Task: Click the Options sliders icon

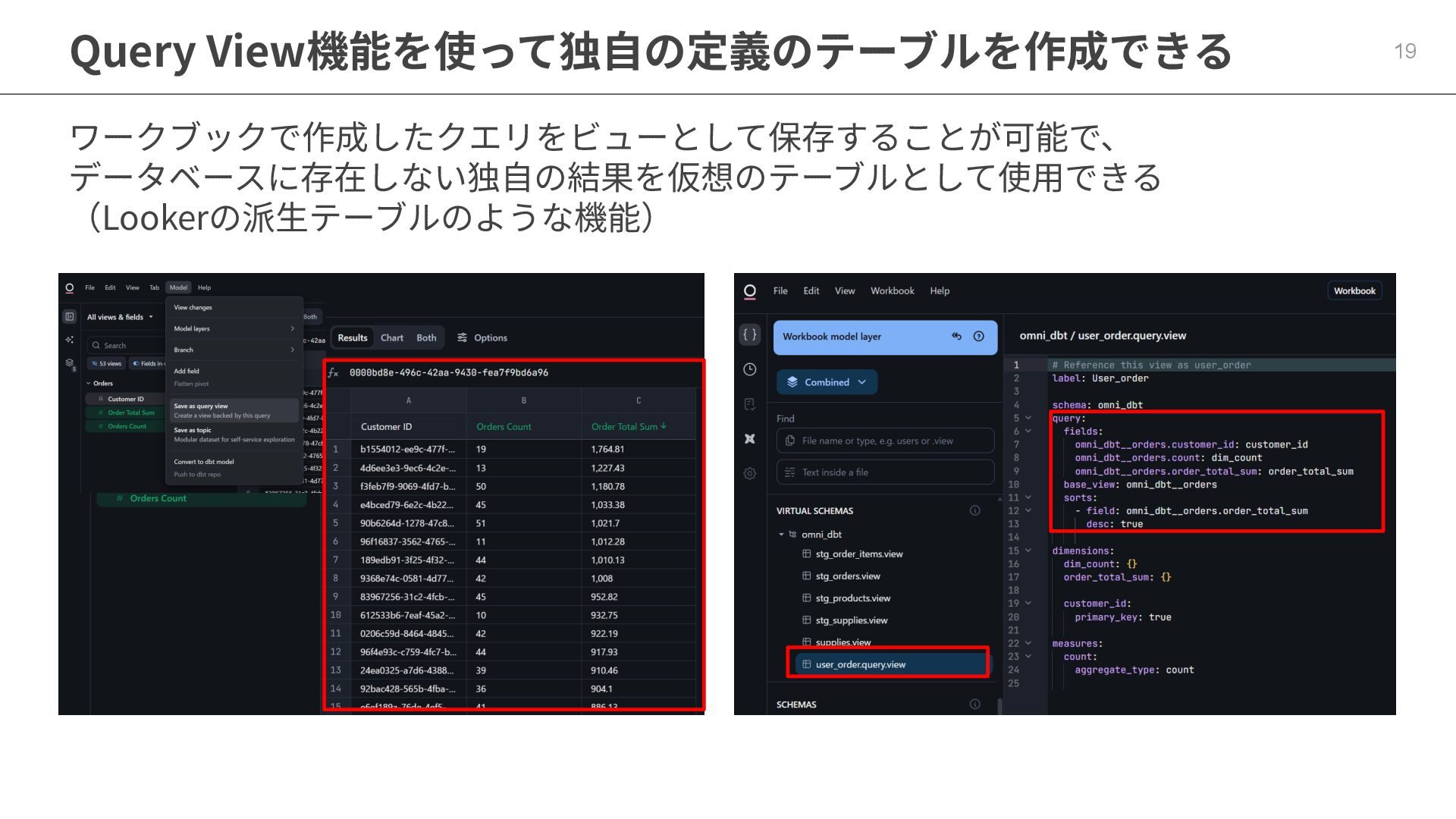Action: (x=462, y=338)
